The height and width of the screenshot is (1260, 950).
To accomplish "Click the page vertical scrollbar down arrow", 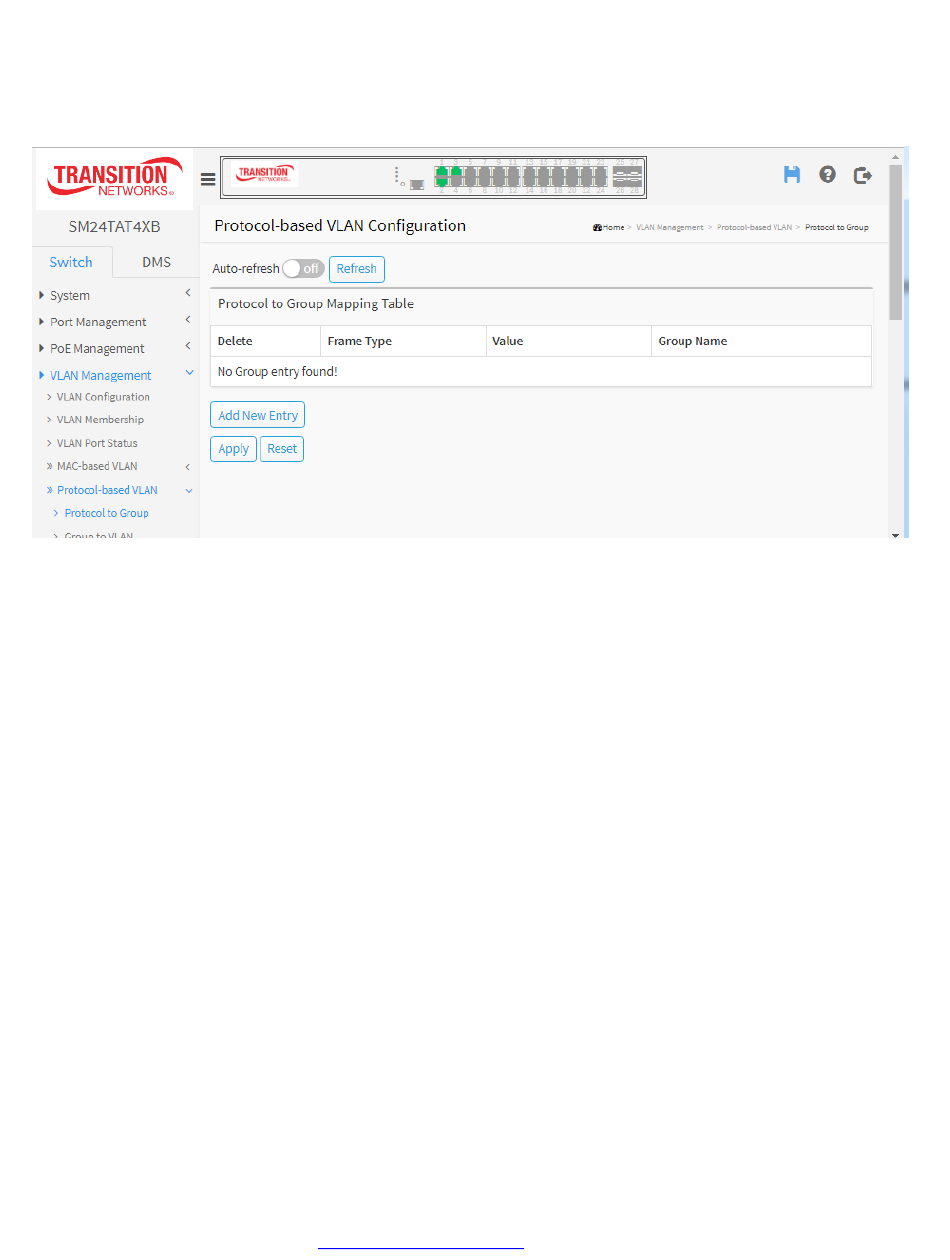I will point(895,535).
